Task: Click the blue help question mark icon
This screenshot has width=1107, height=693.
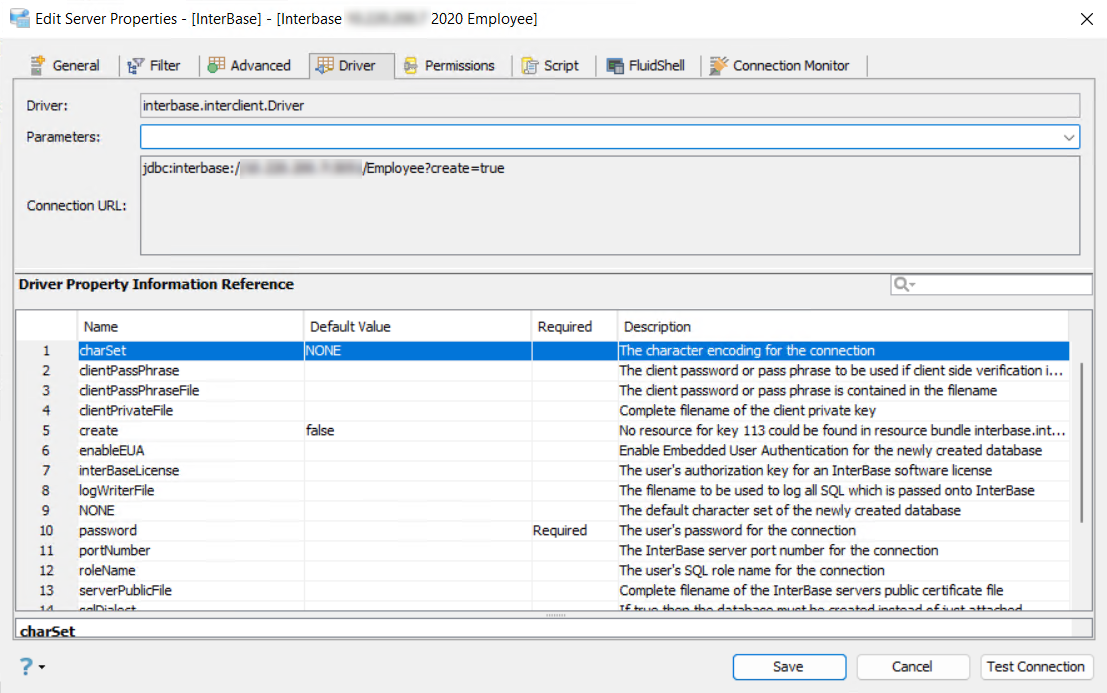Action: pos(26,666)
